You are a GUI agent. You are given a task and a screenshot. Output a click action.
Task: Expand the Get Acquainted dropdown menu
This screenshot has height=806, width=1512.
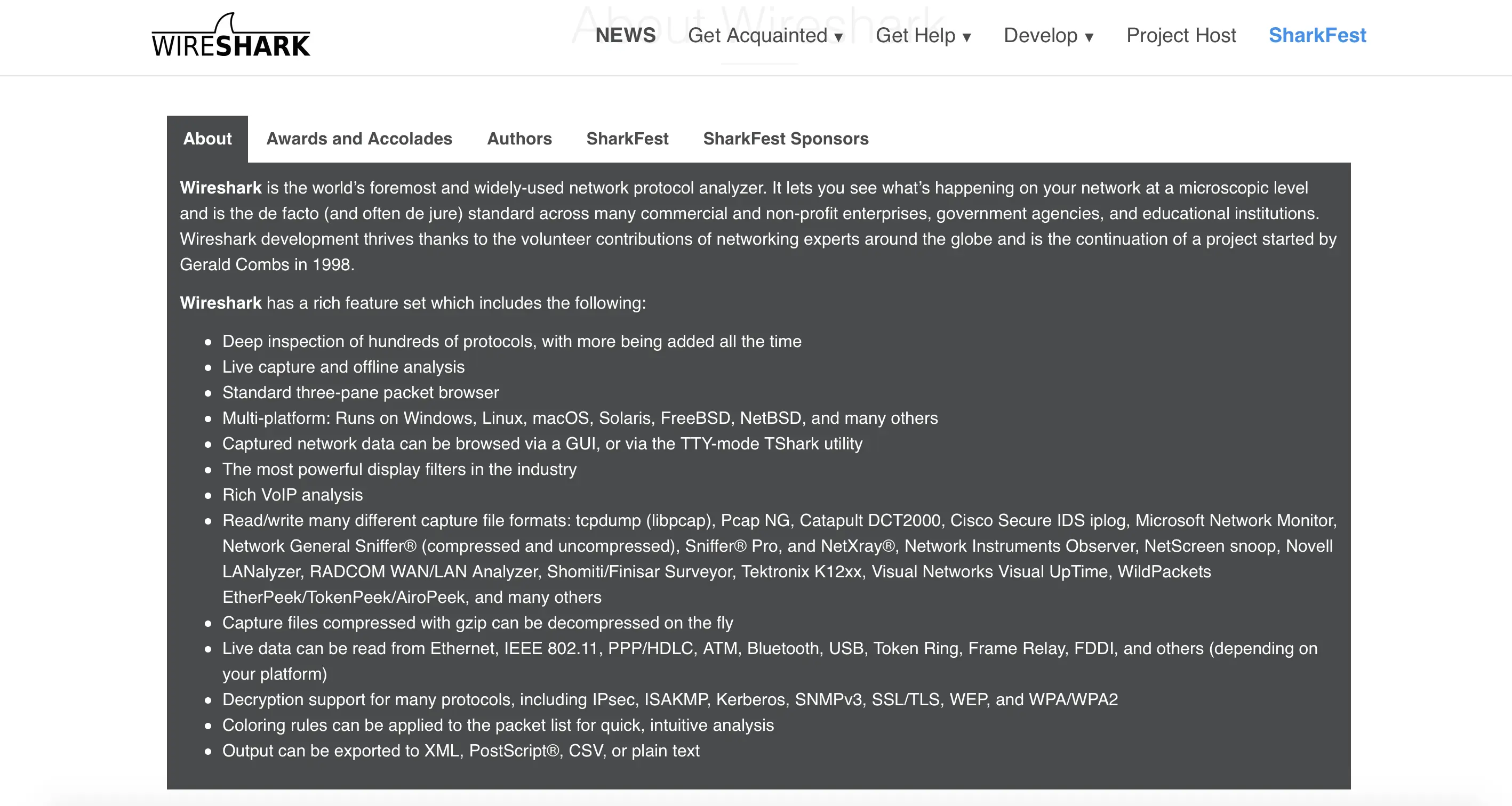(x=765, y=36)
